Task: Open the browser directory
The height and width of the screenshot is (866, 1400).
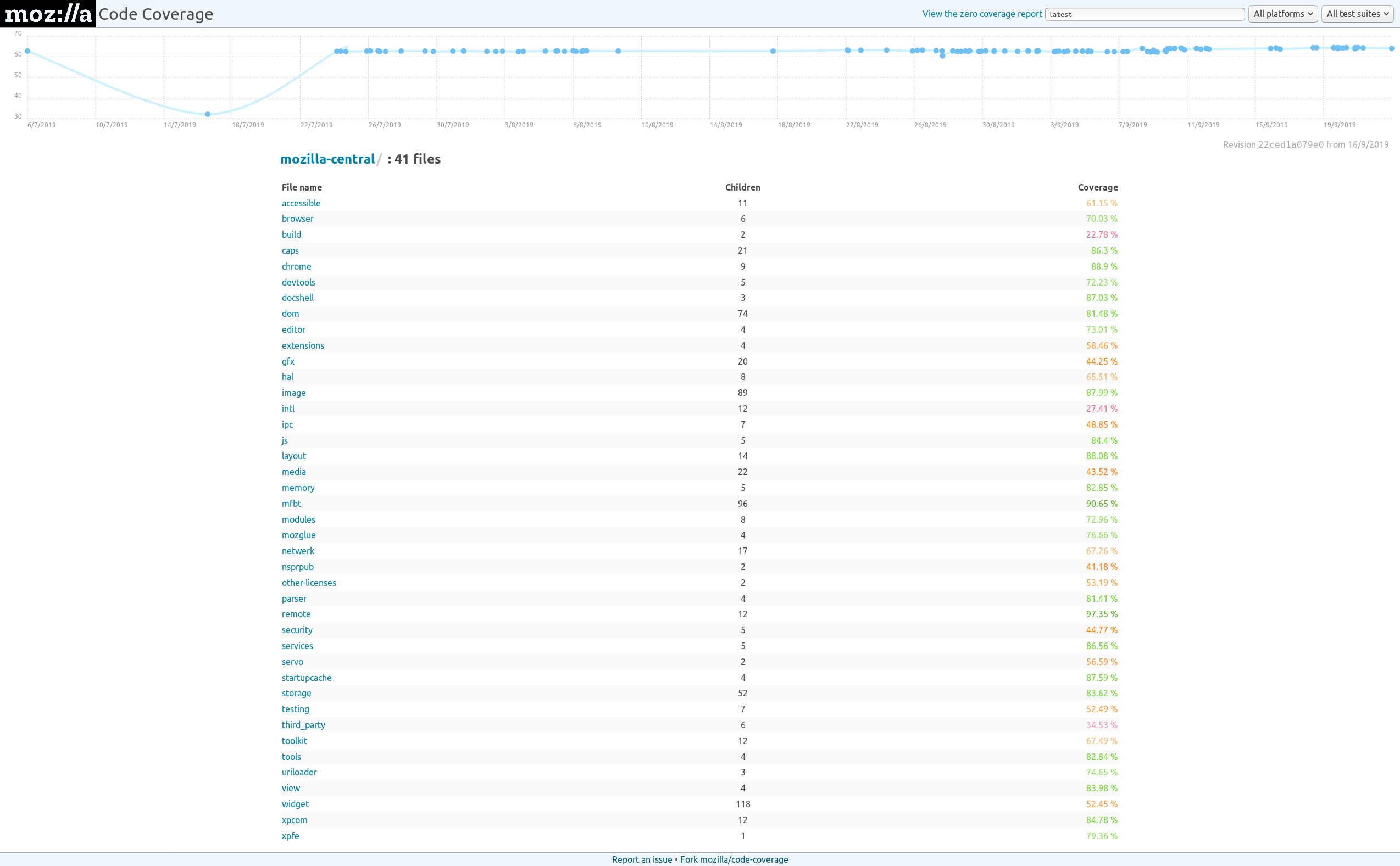Action: 297,219
